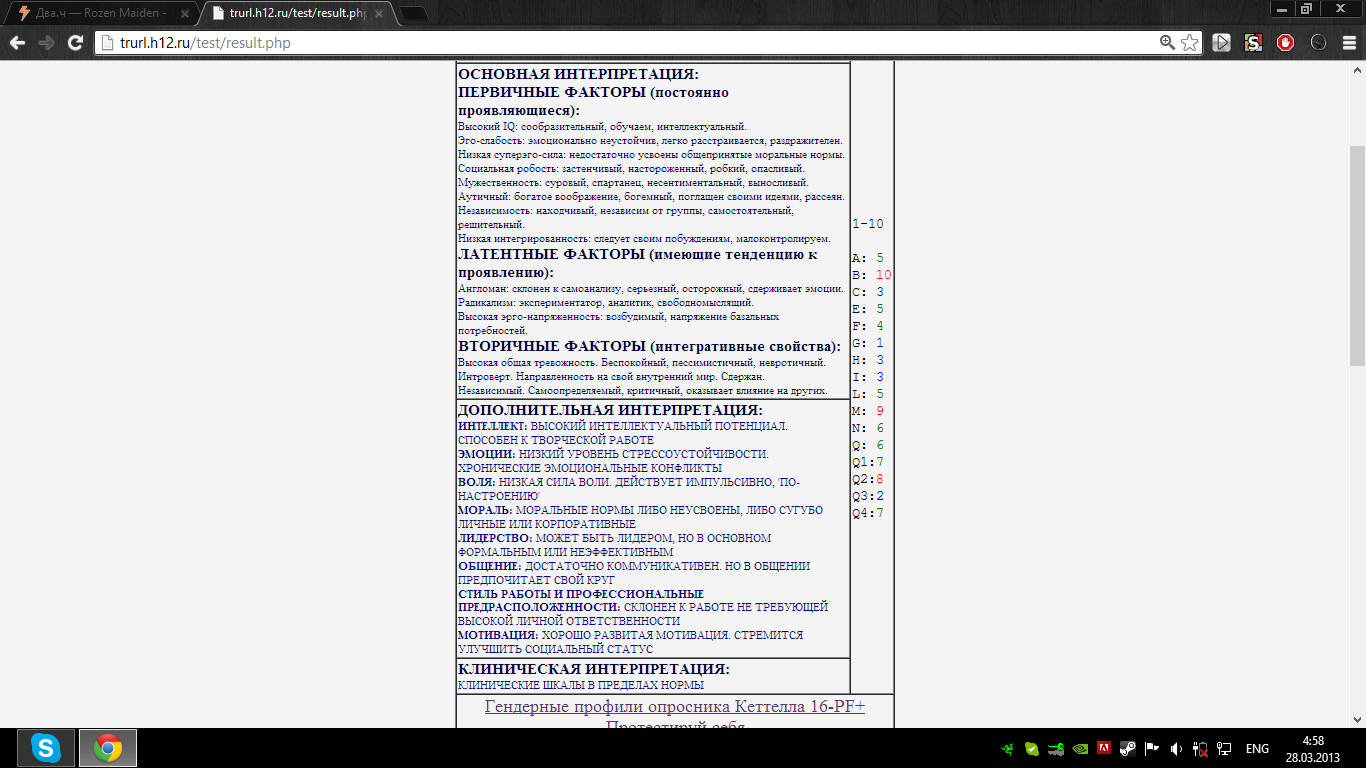The image size is (1366, 768).
Task: Click the forward navigation arrow
Action: coord(46,43)
